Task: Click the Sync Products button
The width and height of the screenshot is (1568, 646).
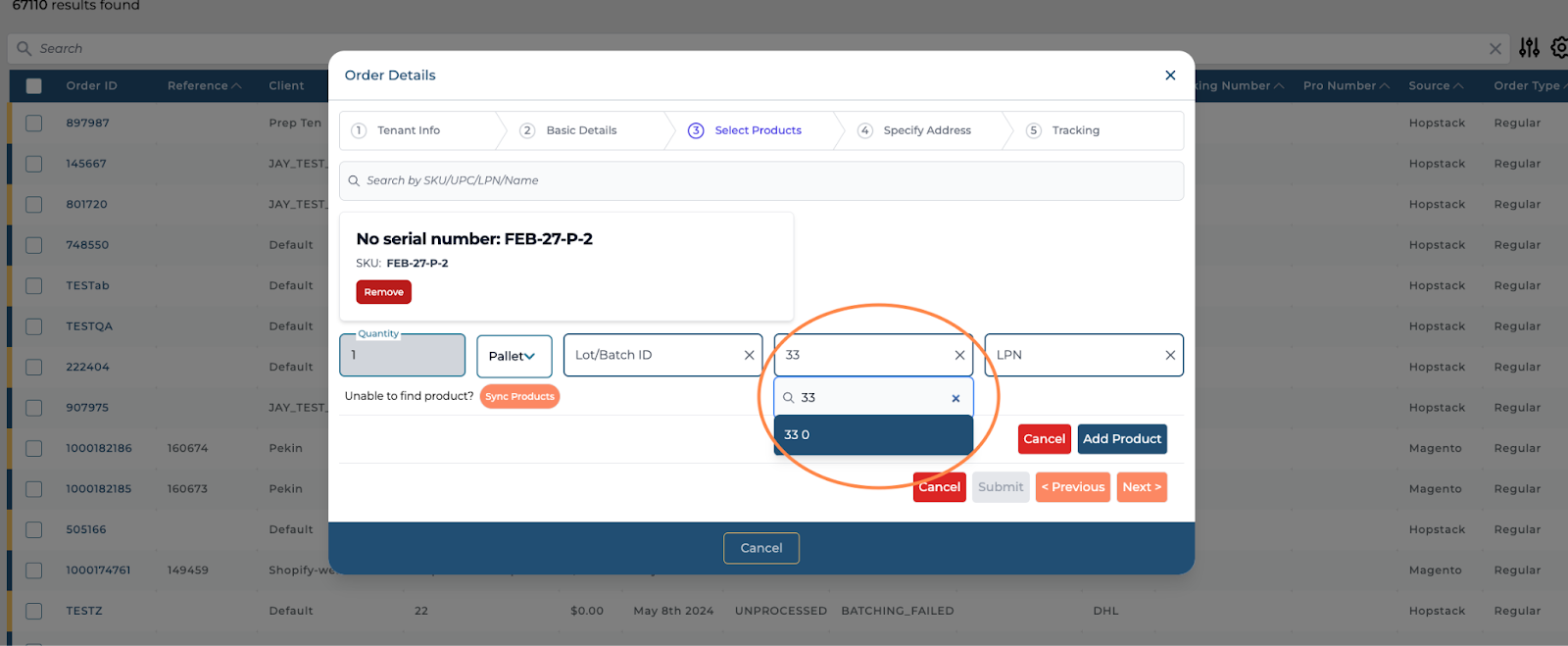Action: point(519,396)
